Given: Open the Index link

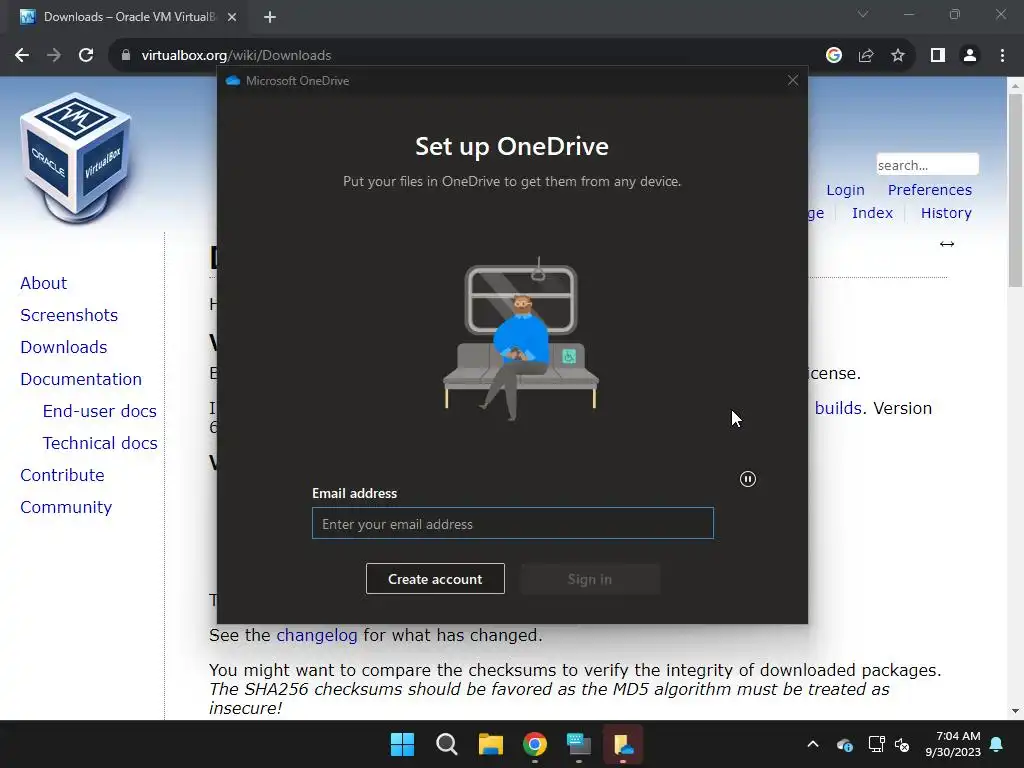Looking at the screenshot, I should [x=872, y=213].
